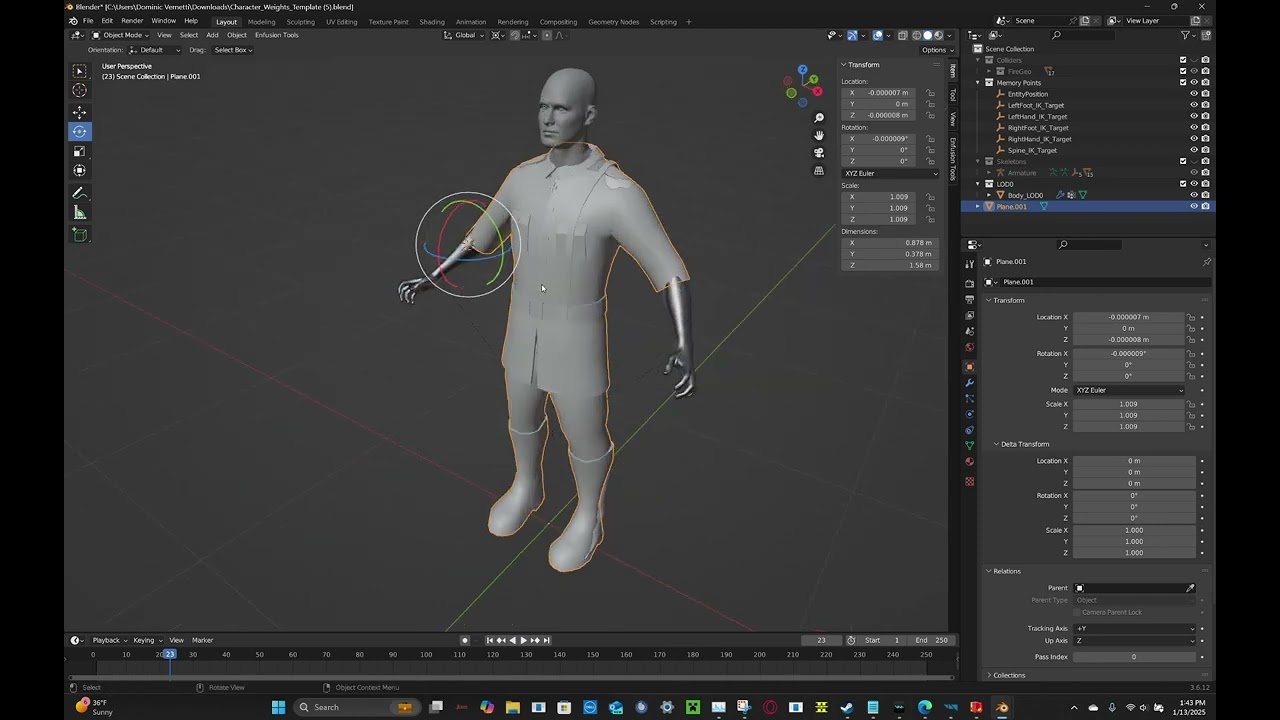Open the Enfusion Tools header menu

tap(276, 35)
